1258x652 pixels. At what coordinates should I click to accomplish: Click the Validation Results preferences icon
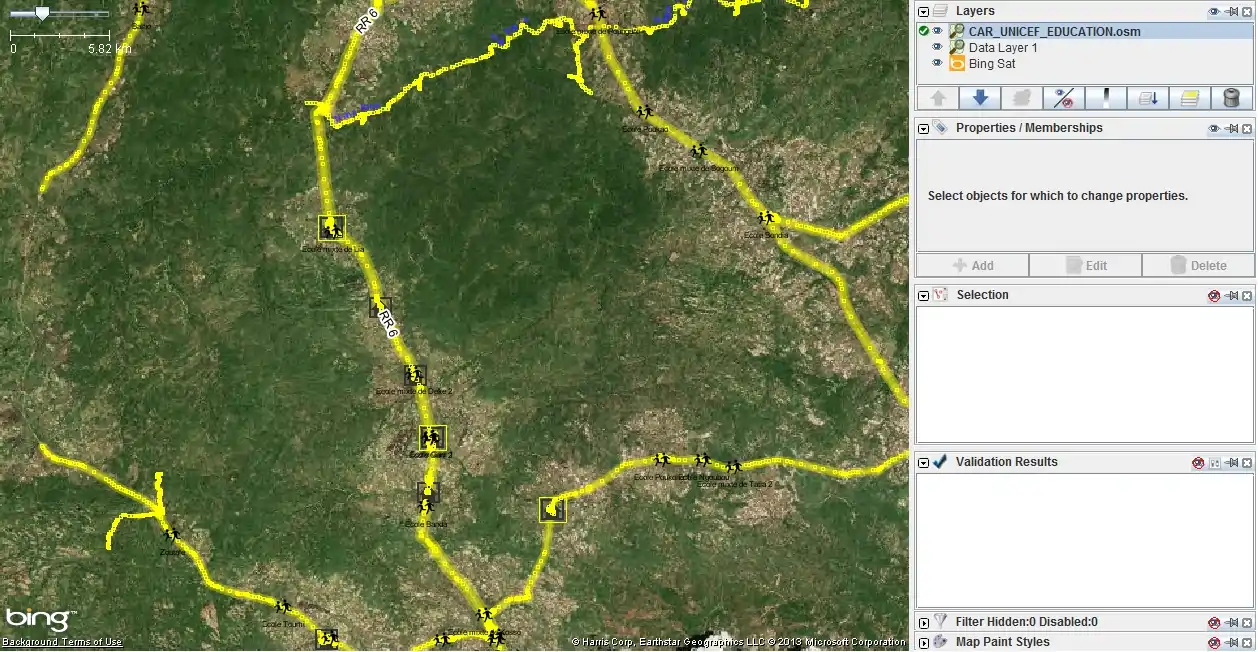point(1215,463)
